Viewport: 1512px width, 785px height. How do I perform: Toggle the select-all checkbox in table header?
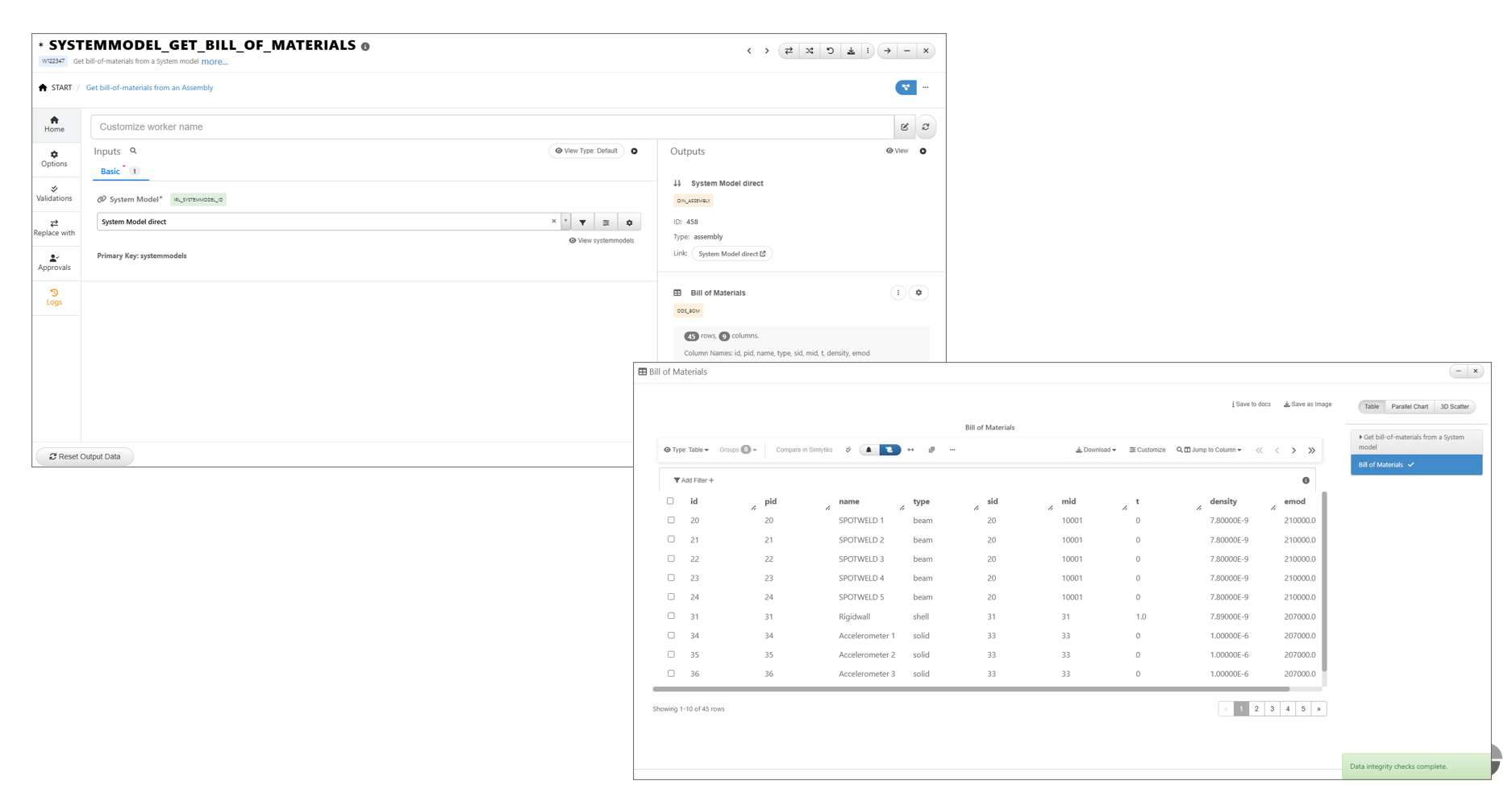tap(670, 501)
